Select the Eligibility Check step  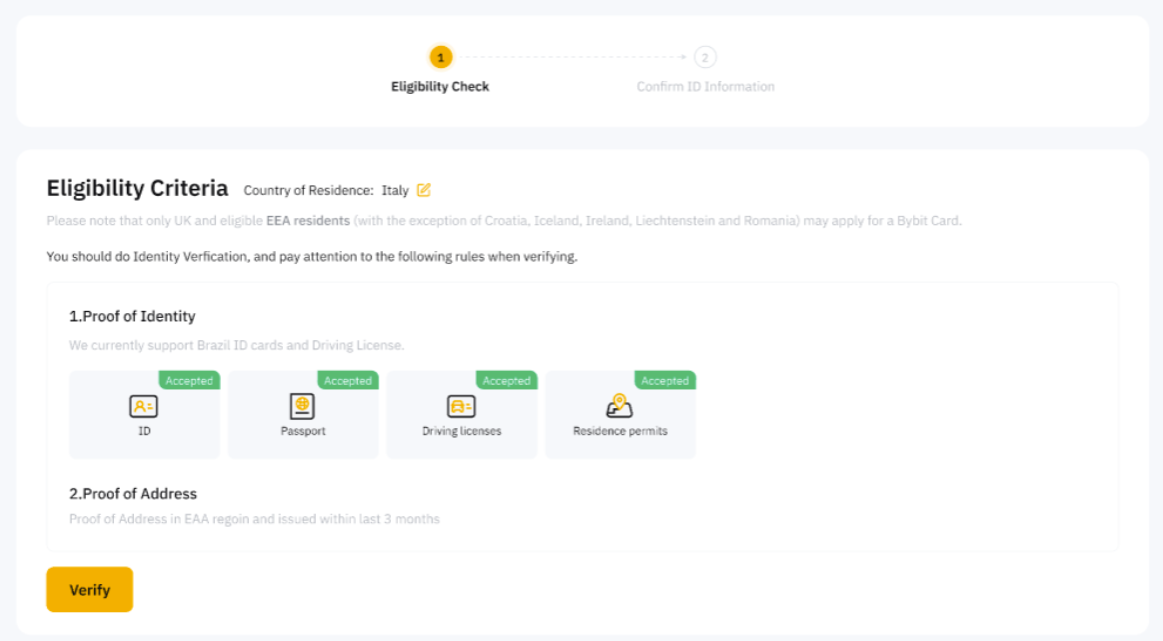(x=440, y=86)
